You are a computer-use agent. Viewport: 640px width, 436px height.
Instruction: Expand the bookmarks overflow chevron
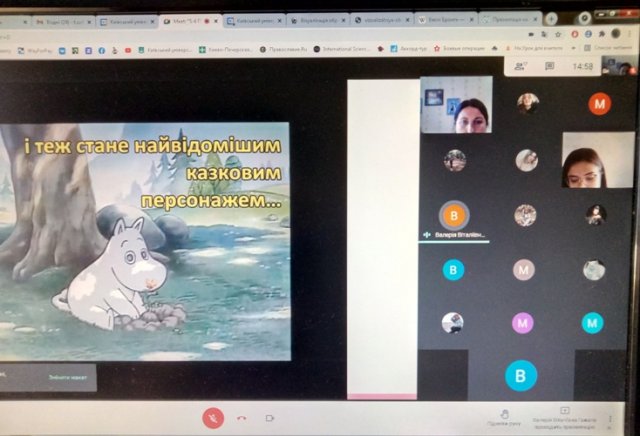tap(573, 48)
